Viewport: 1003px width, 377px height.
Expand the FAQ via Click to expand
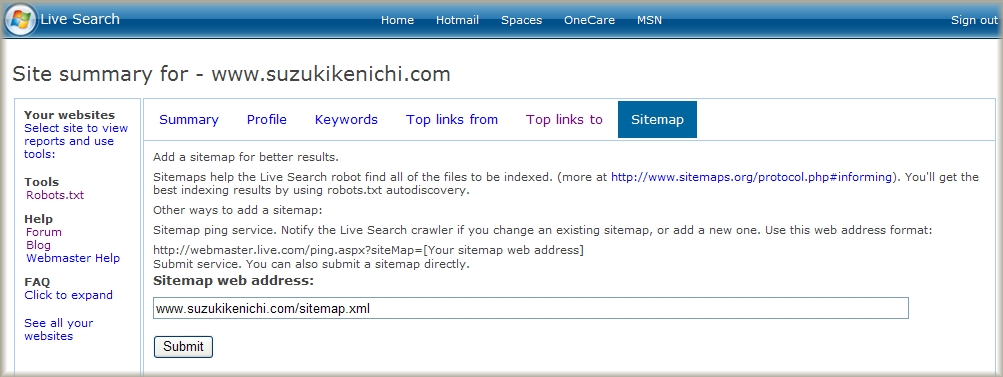68,295
